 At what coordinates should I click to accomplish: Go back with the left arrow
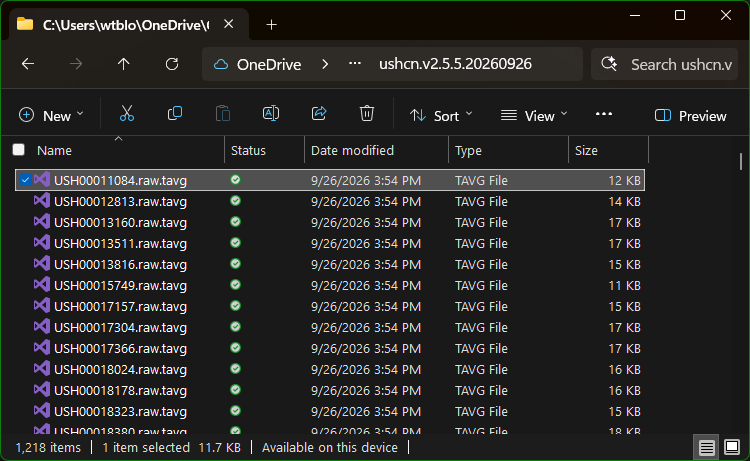click(x=28, y=64)
